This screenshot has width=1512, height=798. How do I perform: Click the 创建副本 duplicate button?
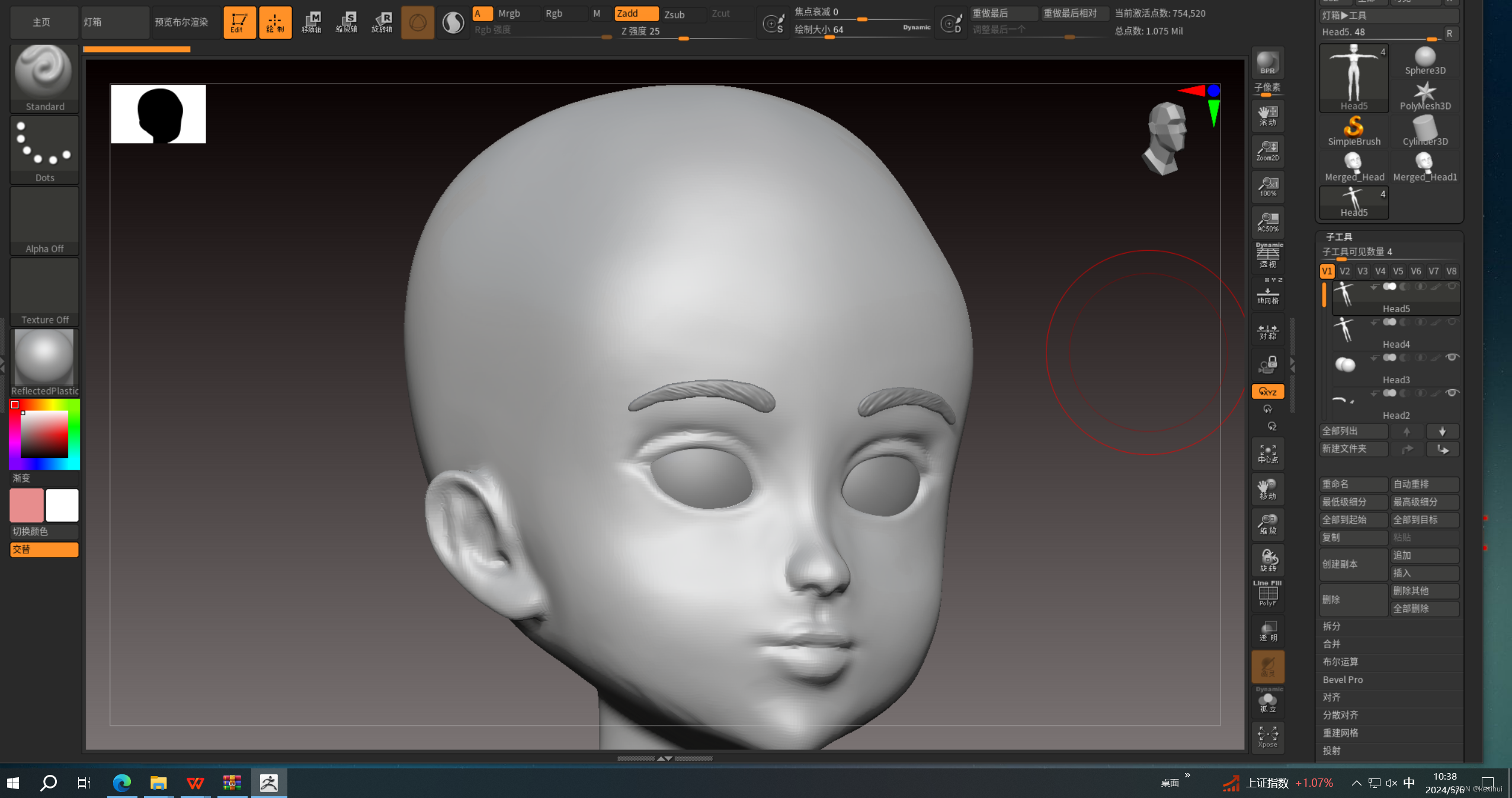coord(1353,564)
